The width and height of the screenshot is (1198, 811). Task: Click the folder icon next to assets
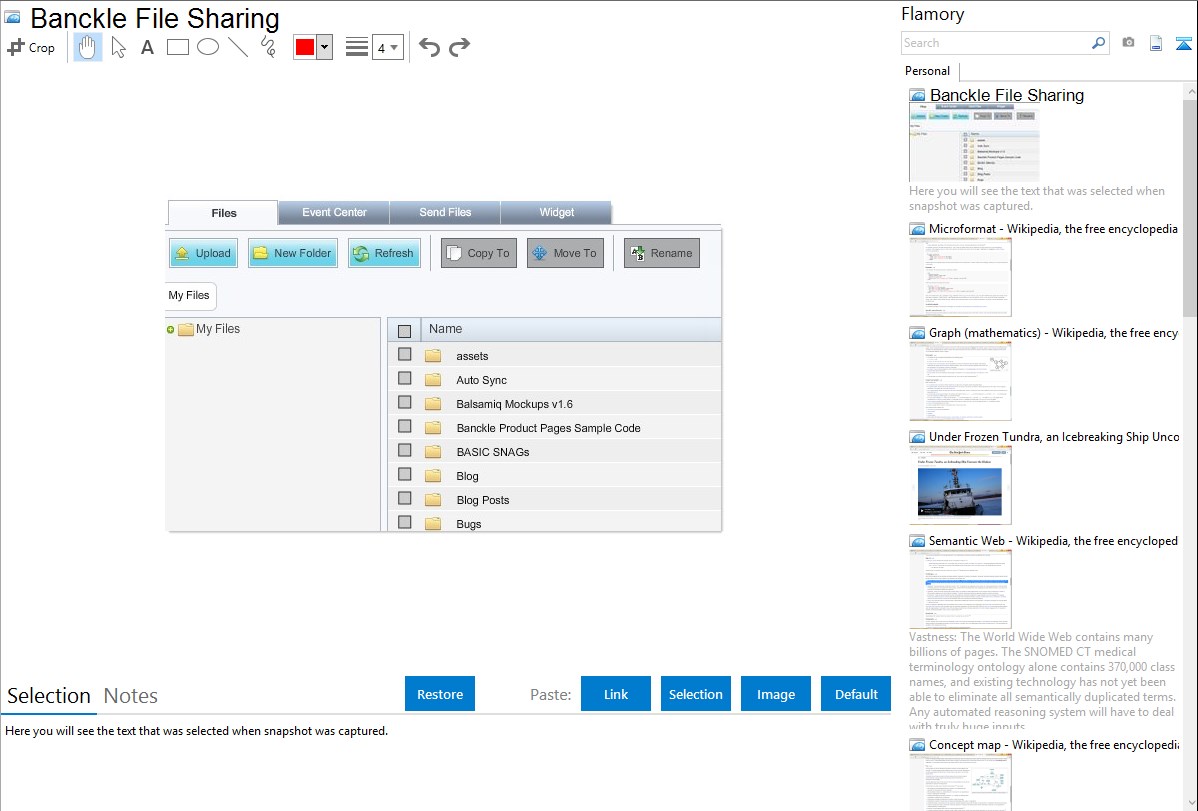pyautogui.click(x=433, y=355)
